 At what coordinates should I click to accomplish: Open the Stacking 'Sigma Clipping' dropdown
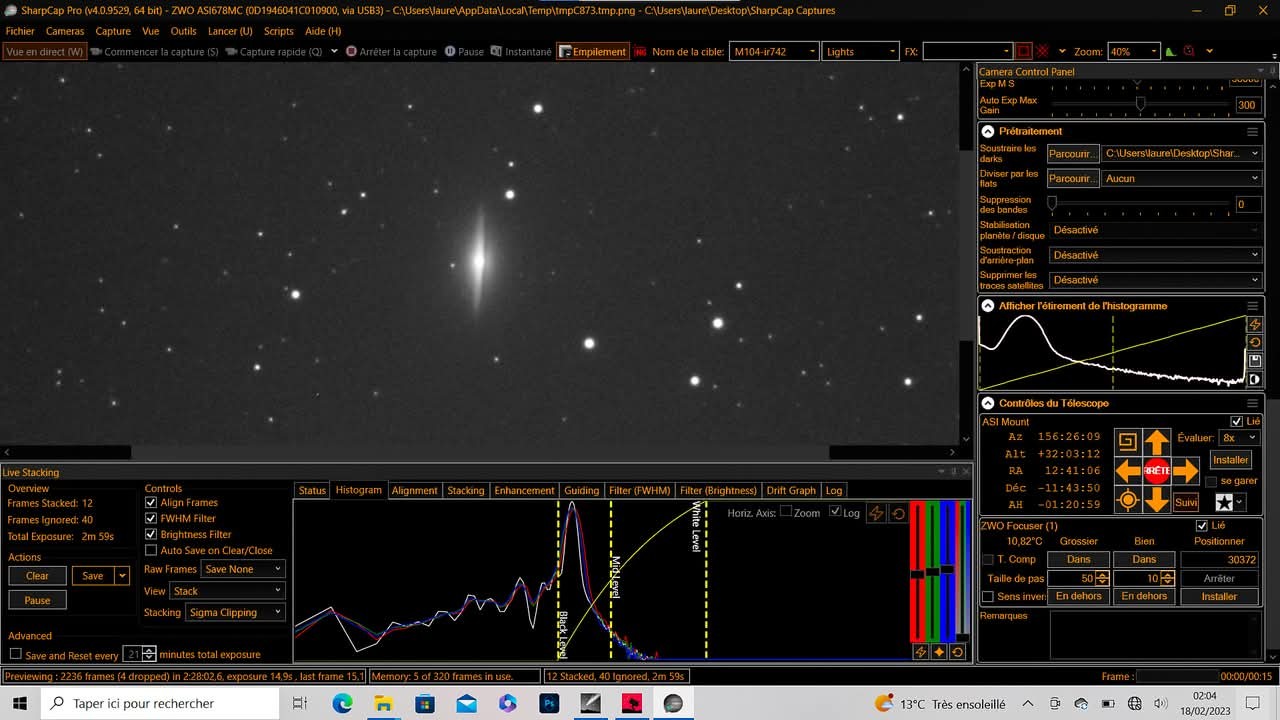pyautogui.click(x=236, y=613)
